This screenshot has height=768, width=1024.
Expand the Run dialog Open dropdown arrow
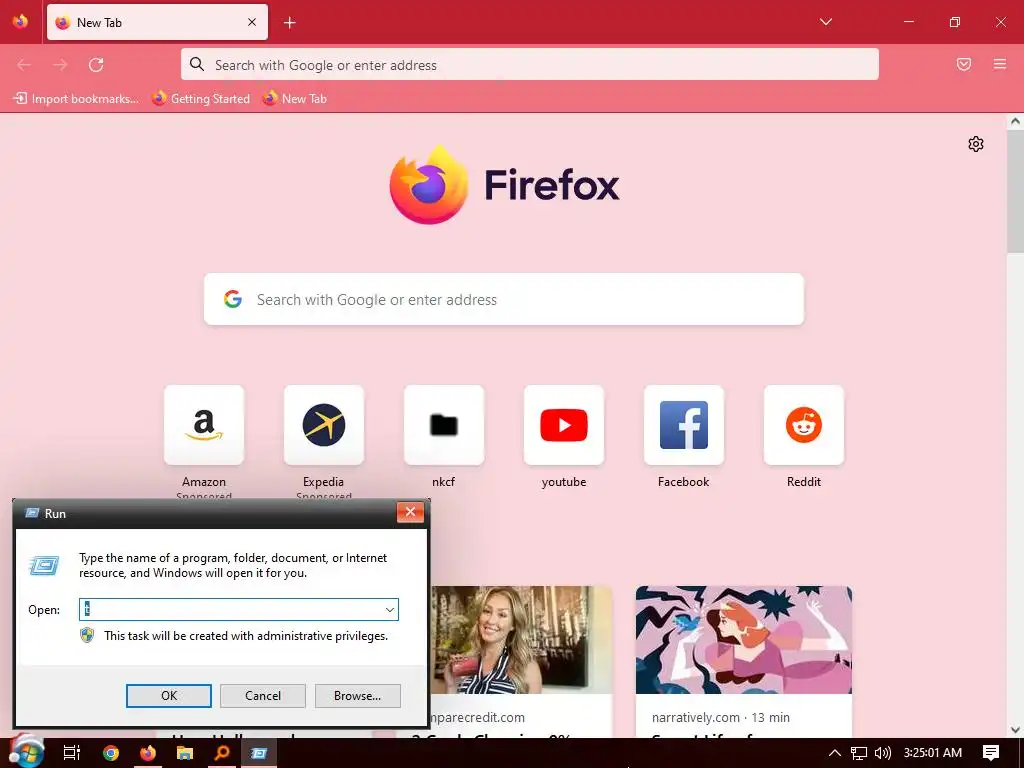point(390,610)
